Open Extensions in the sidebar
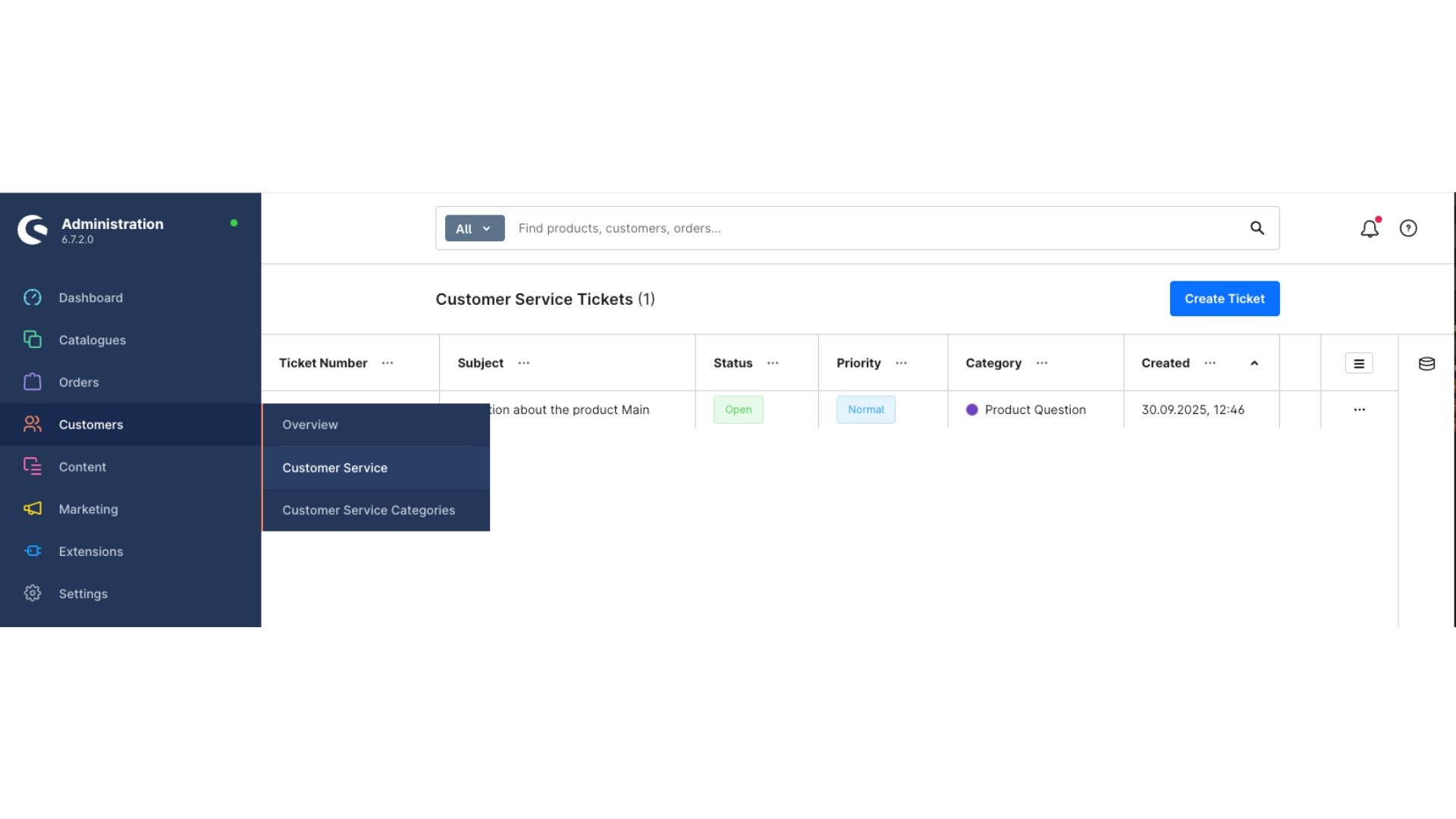The width and height of the screenshot is (1456, 819). coord(90,551)
